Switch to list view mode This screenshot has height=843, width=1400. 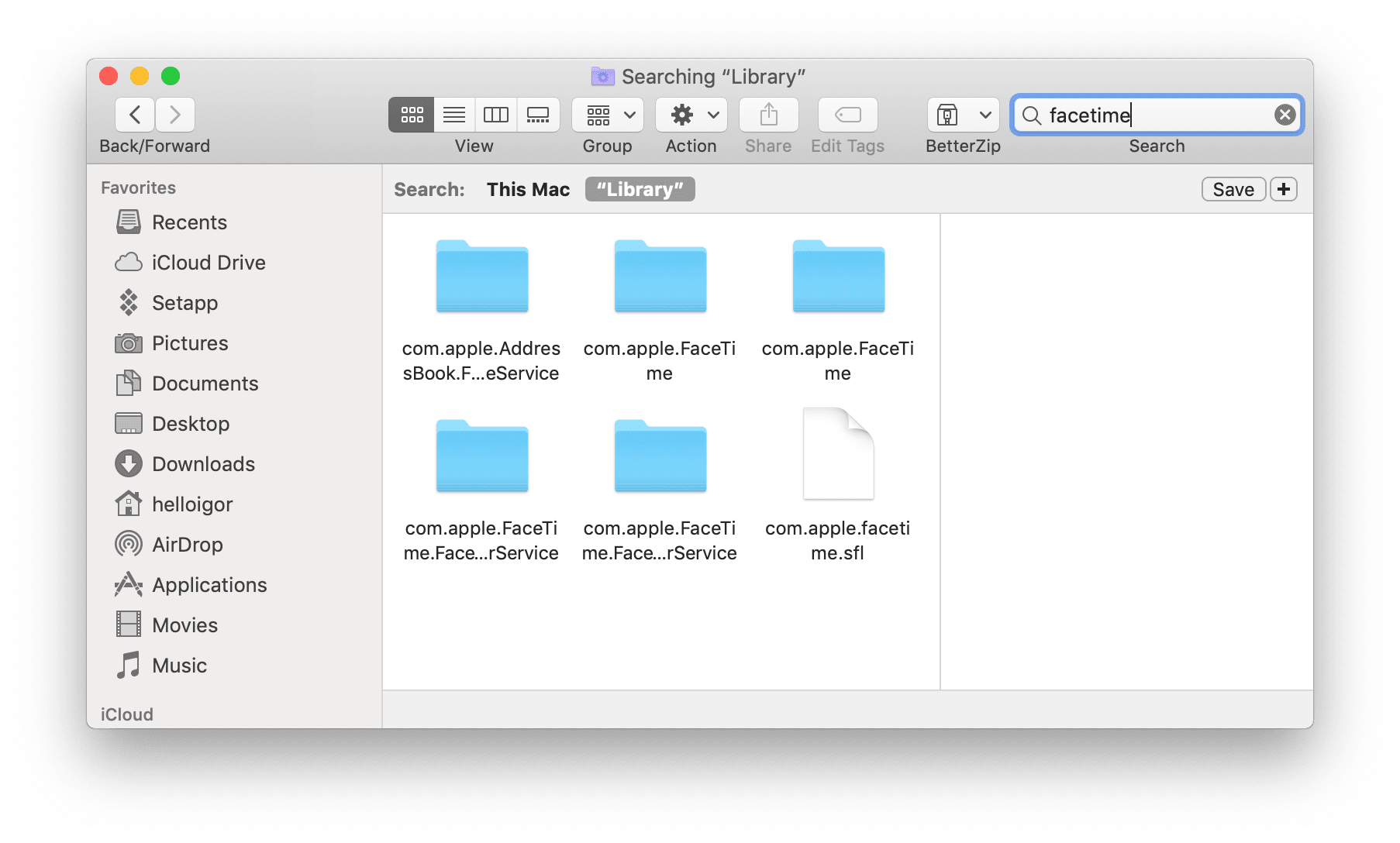[x=453, y=115]
